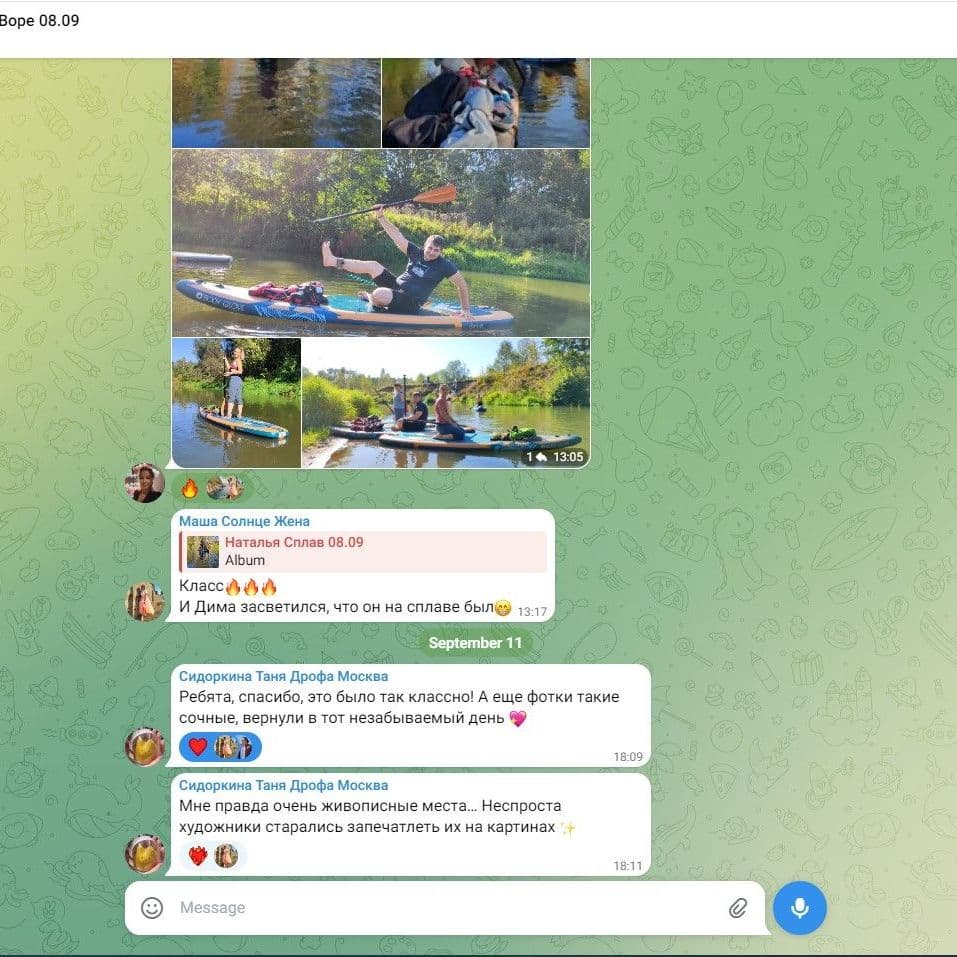957x957 pixels.
Task: Click the avatar beside the 18:11 message
Action: coord(145,853)
